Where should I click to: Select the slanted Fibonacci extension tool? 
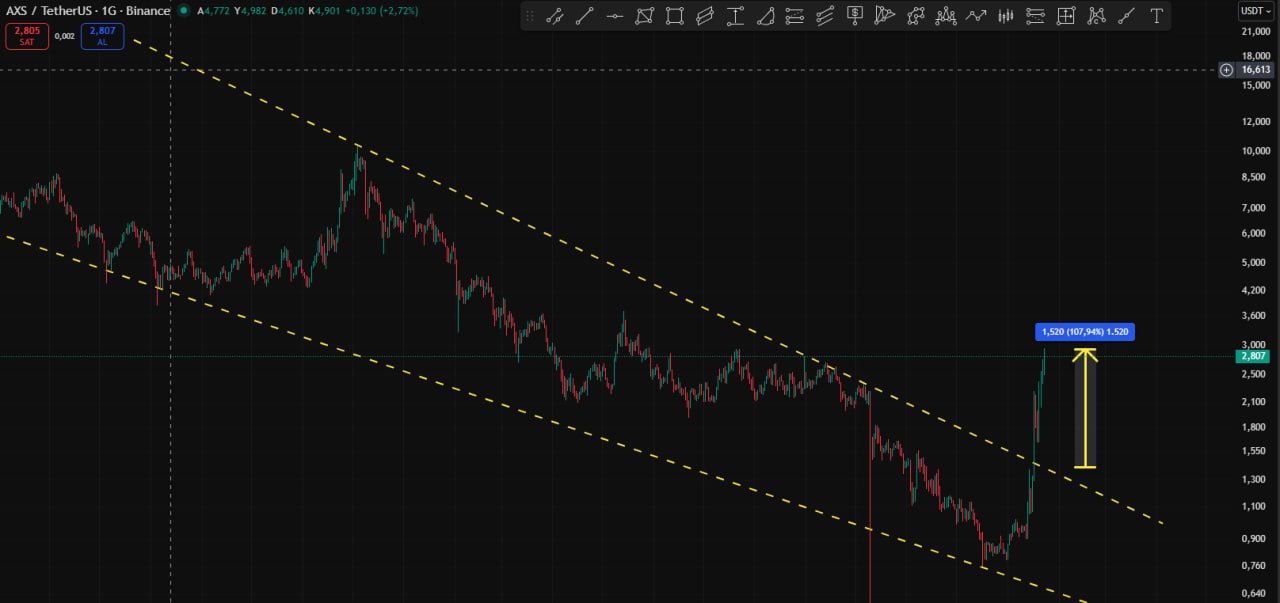825,16
